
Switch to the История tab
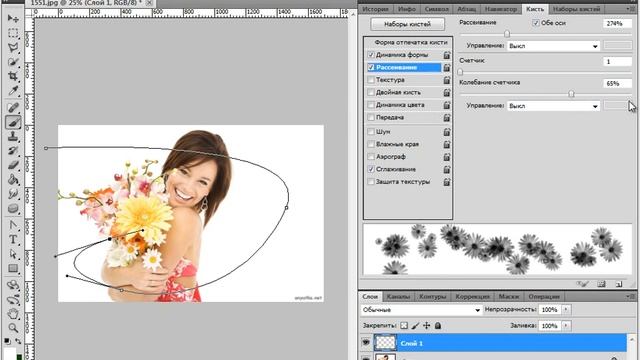click(375, 9)
